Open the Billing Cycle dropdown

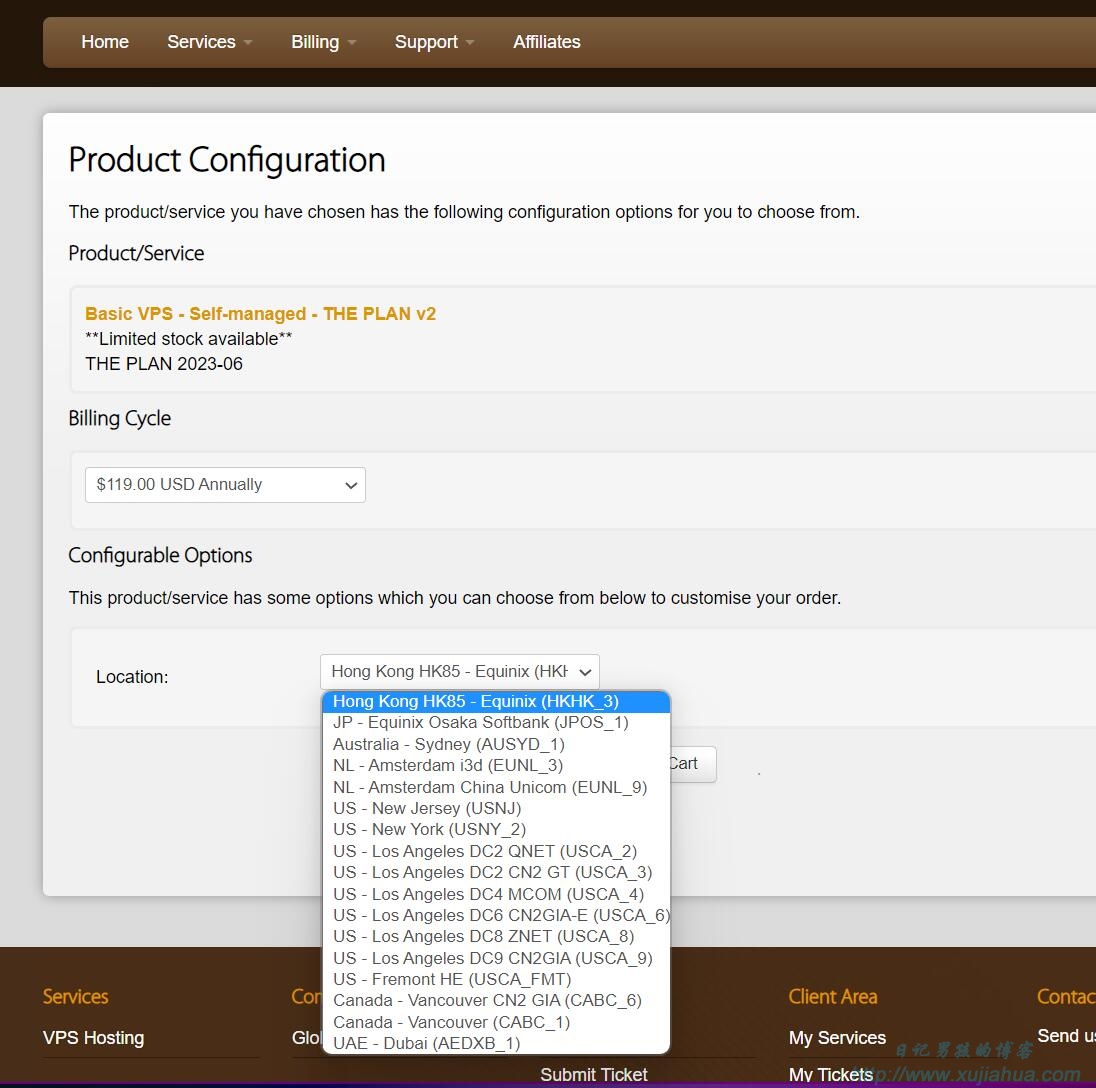pos(225,485)
